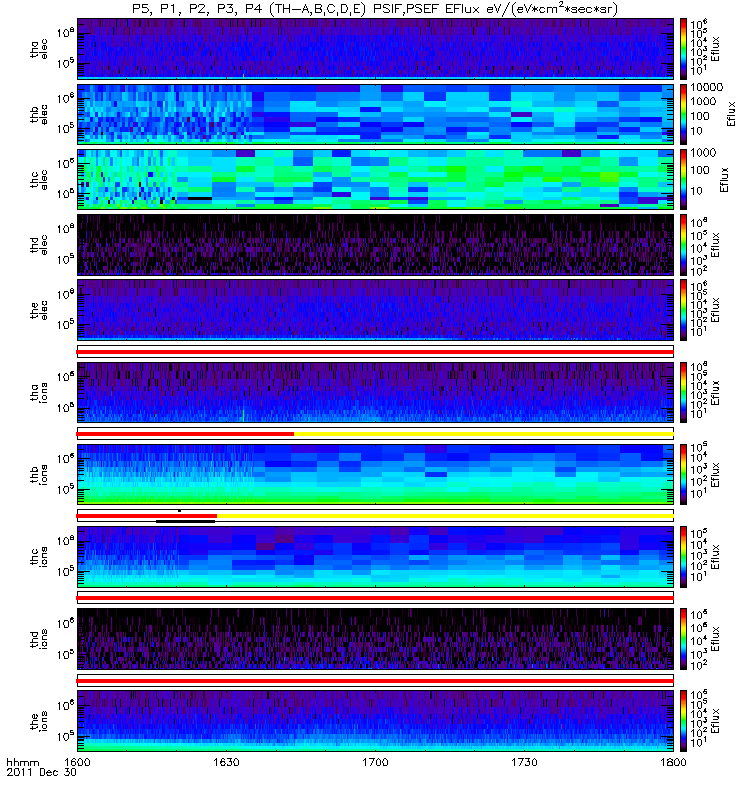Click the 1730 time axis label

524,762
